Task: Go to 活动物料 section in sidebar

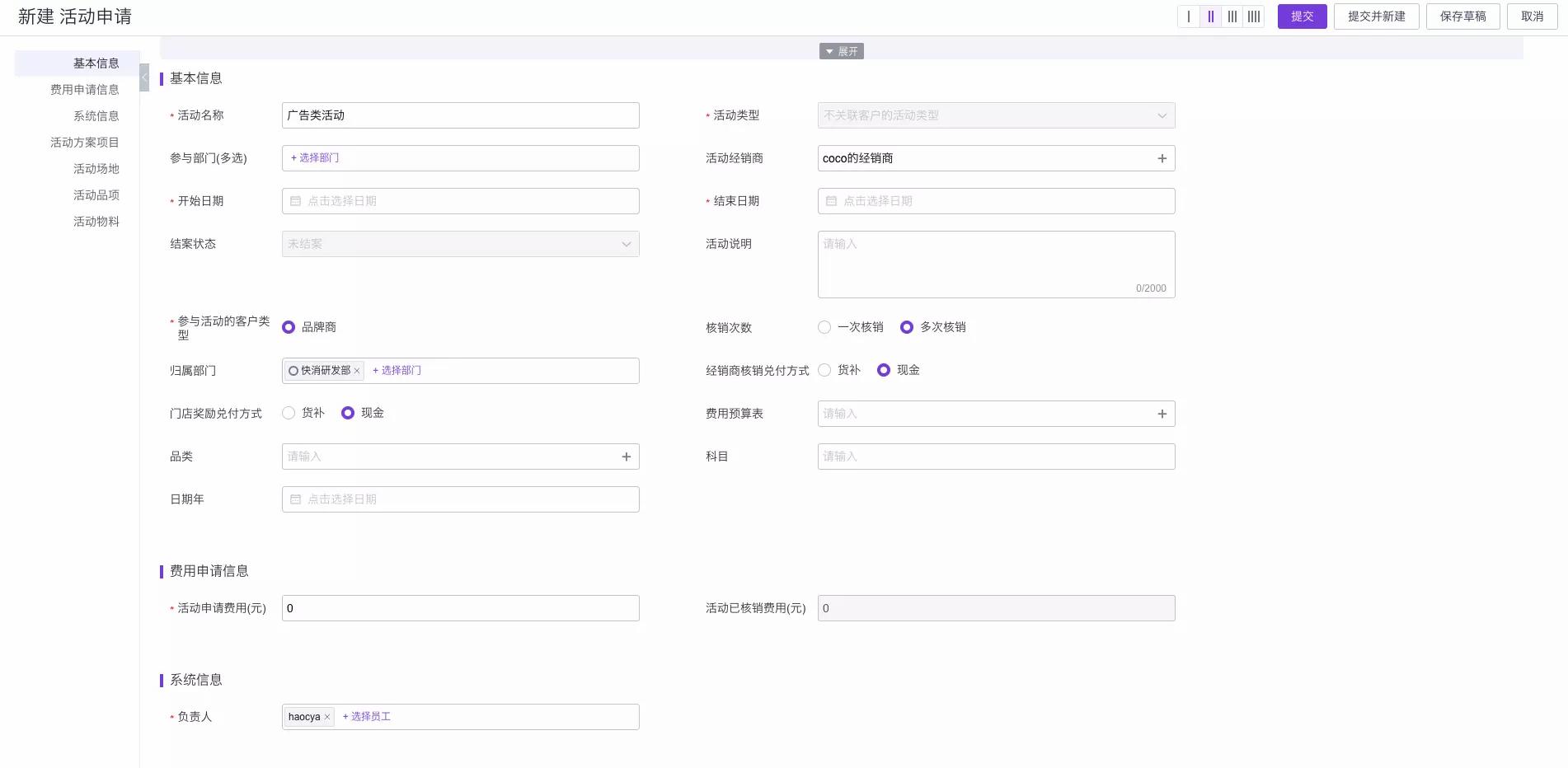Action: [x=96, y=222]
